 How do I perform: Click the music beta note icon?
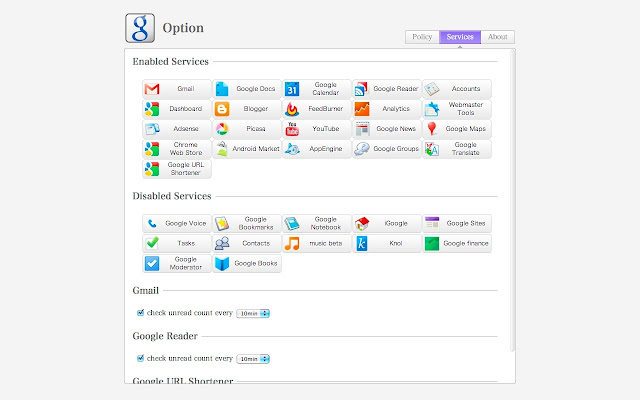point(292,244)
